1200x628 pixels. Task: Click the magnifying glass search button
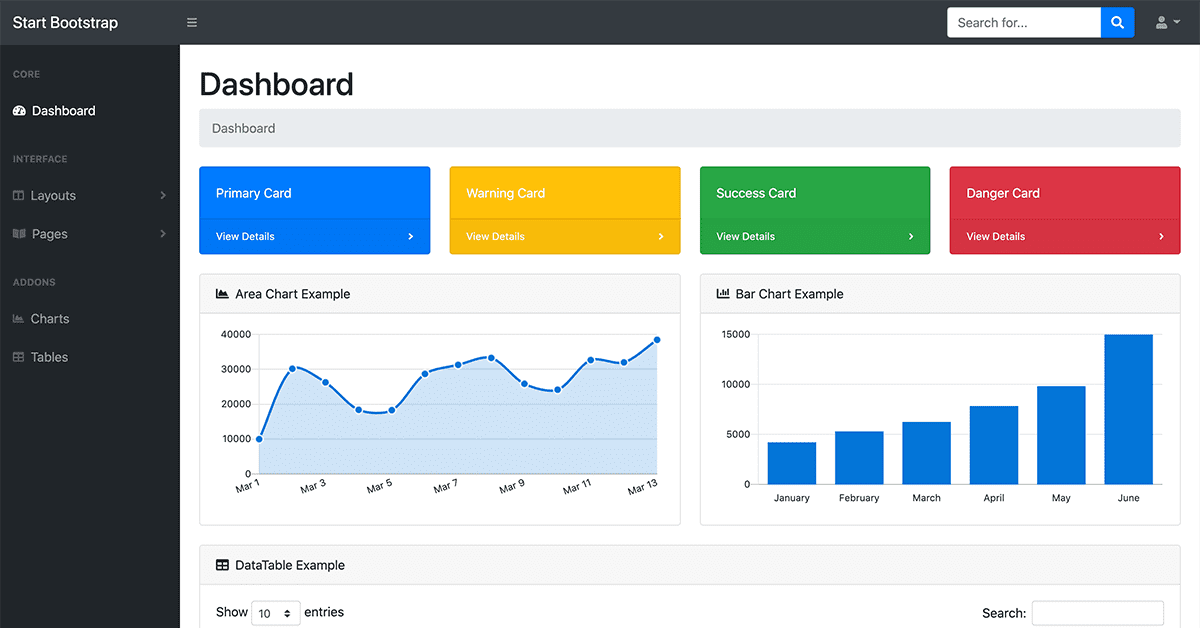tap(1117, 22)
